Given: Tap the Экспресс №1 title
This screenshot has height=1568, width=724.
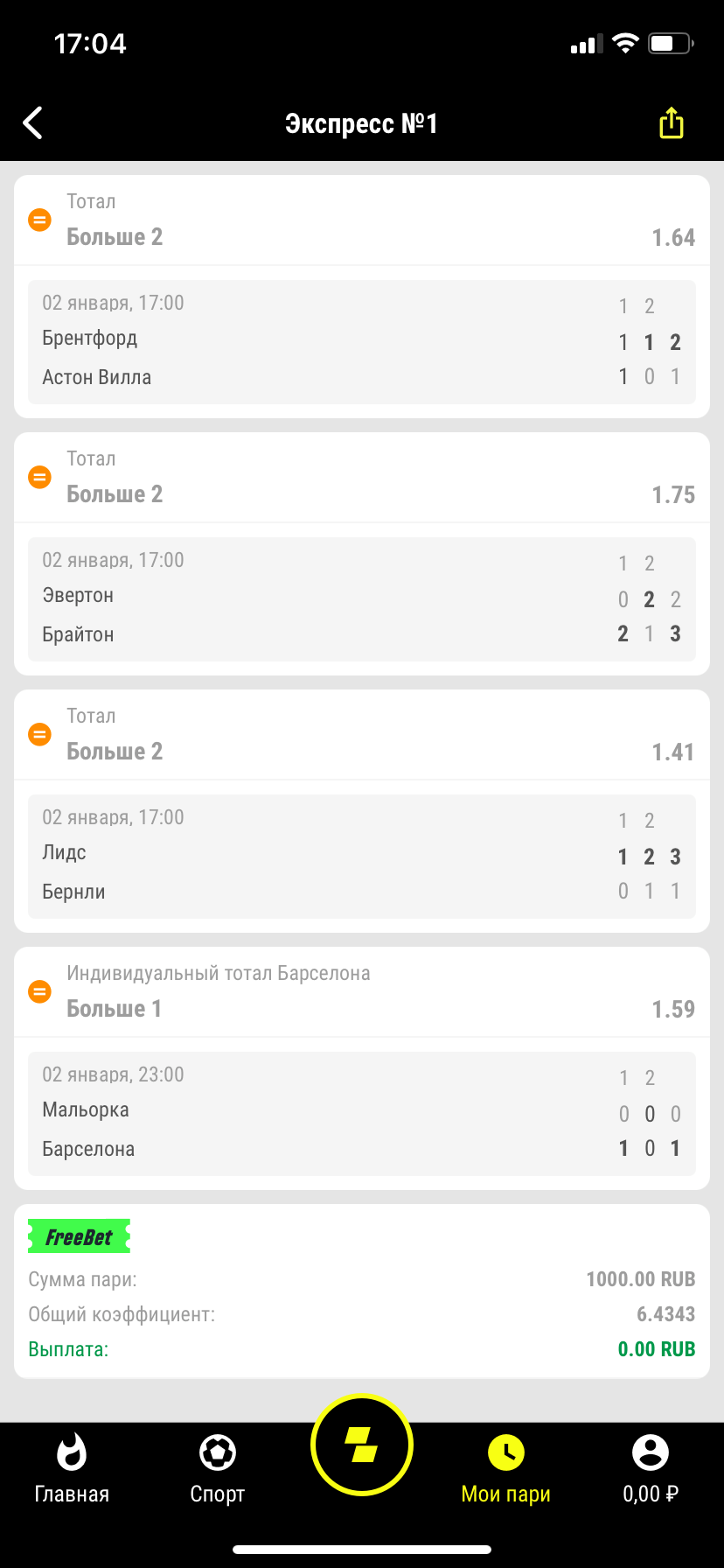Looking at the screenshot, I should click(x=361, y=123).
